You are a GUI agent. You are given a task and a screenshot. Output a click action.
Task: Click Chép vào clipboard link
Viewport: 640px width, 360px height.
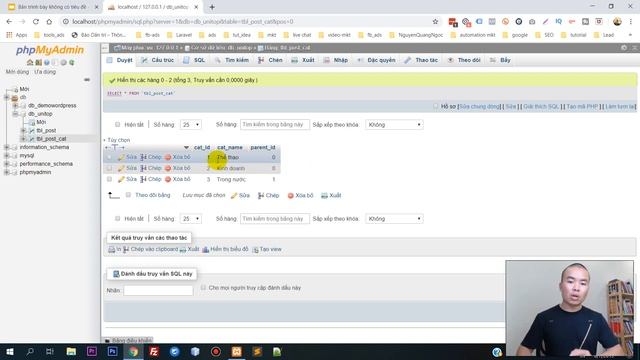154,249
